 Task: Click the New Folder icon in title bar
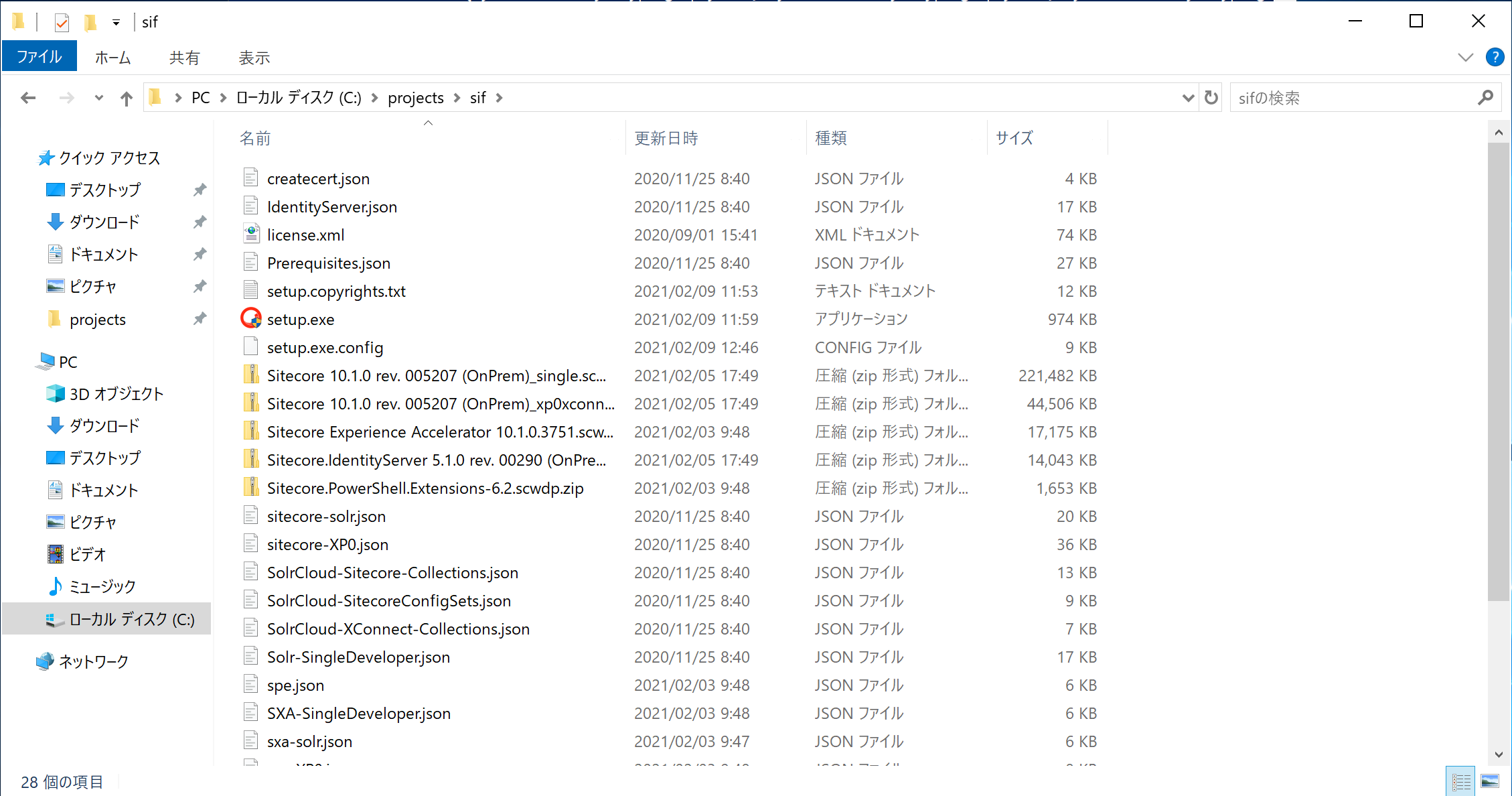tap(90, 22)
